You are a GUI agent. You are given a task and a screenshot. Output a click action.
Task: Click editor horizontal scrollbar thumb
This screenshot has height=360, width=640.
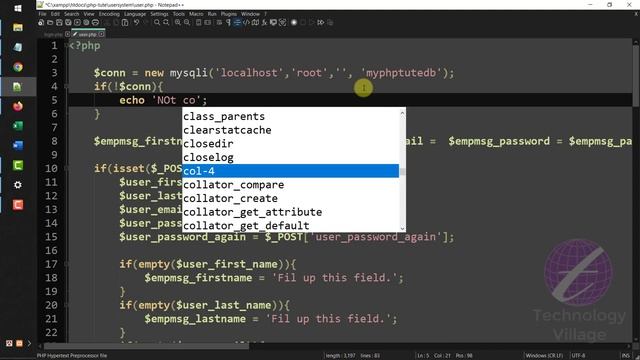146,346
